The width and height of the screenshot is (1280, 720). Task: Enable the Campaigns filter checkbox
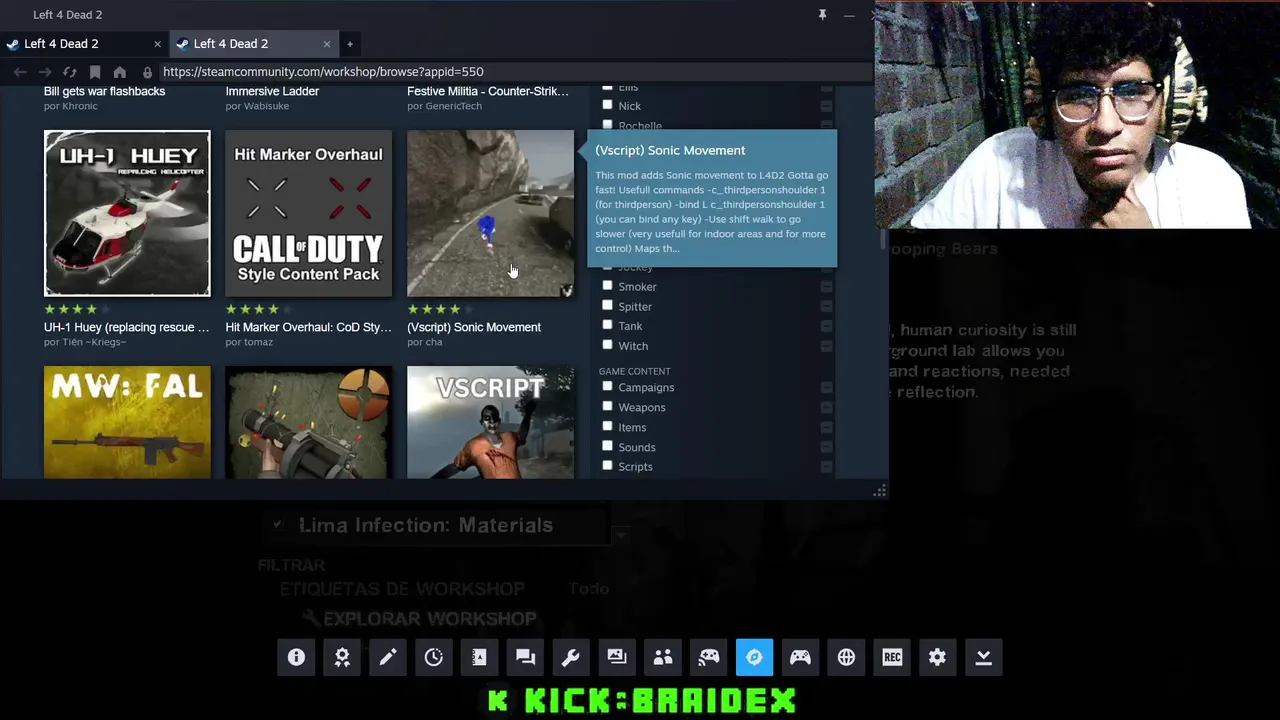[607, 387]
